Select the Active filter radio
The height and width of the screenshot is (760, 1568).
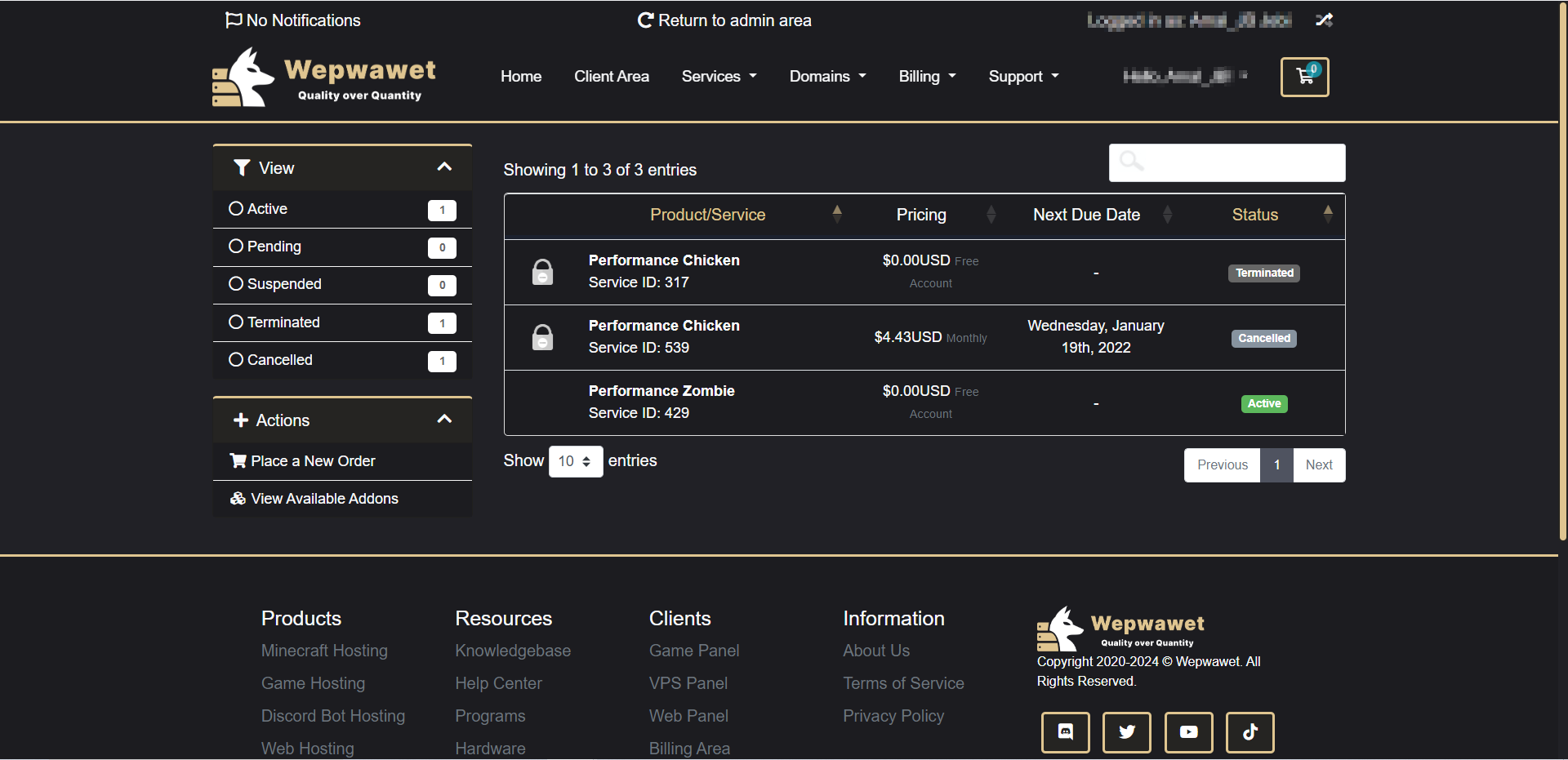(x=236, y=208)
